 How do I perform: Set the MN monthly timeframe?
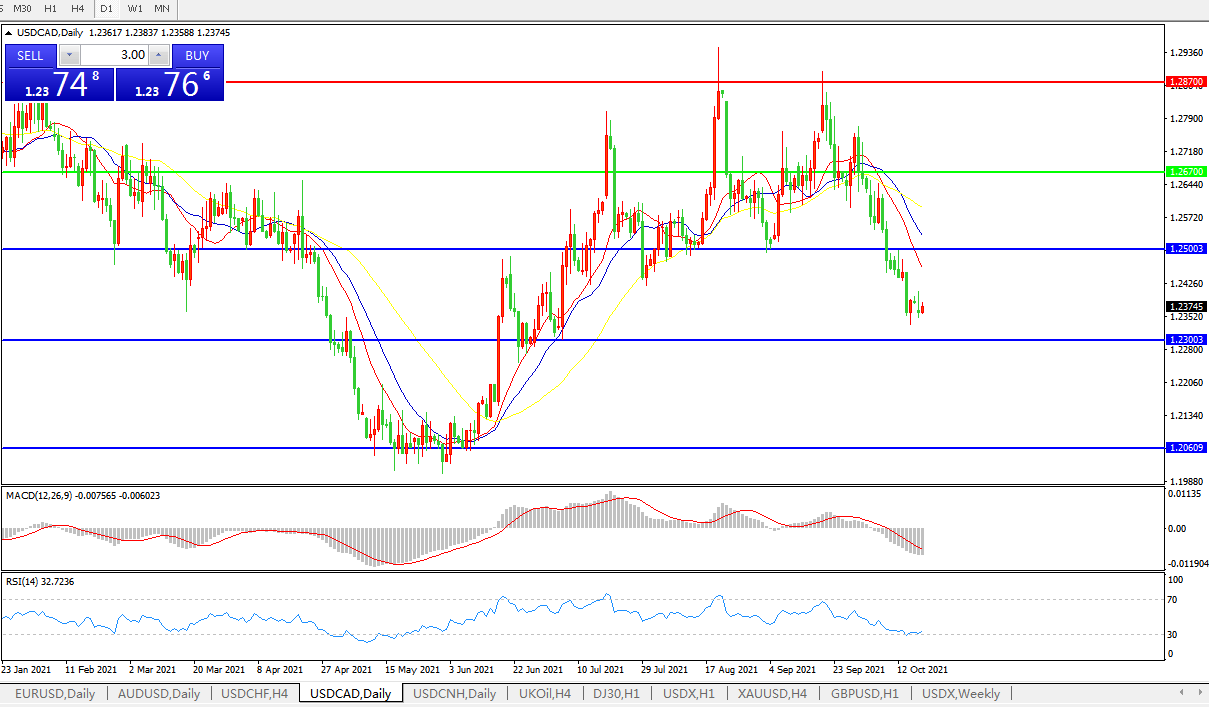click(161, 8)
